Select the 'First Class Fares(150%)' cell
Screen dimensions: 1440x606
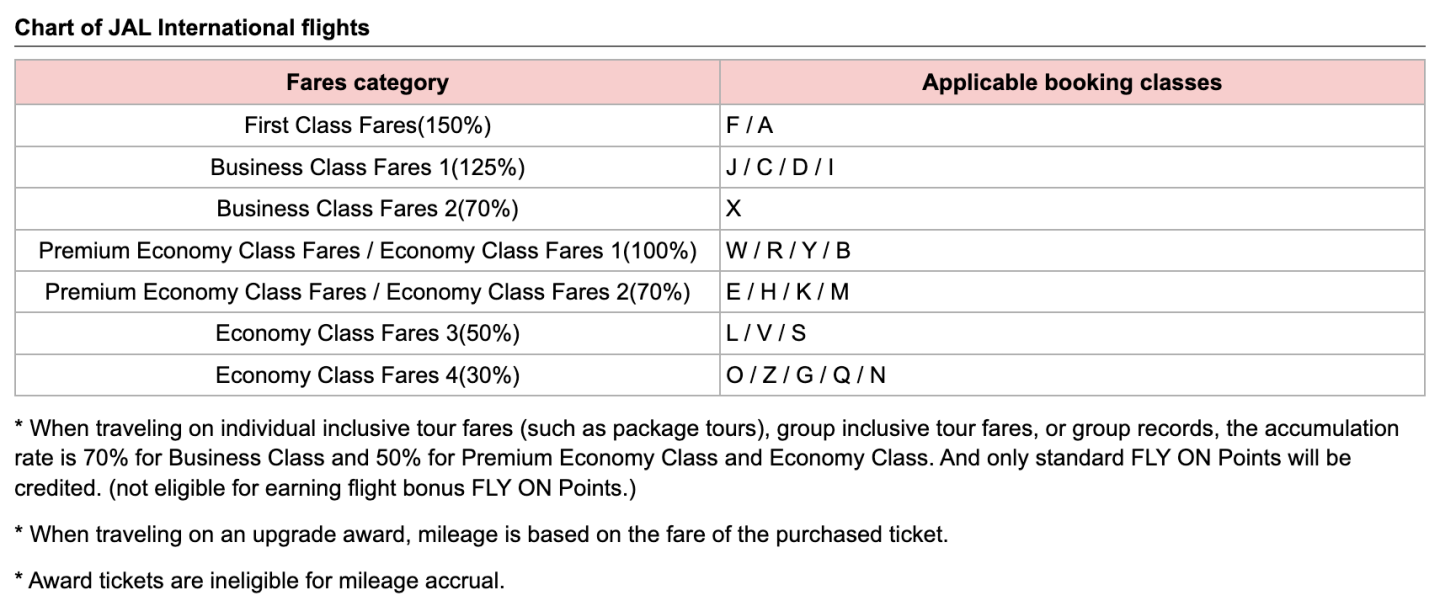(367, 126)
